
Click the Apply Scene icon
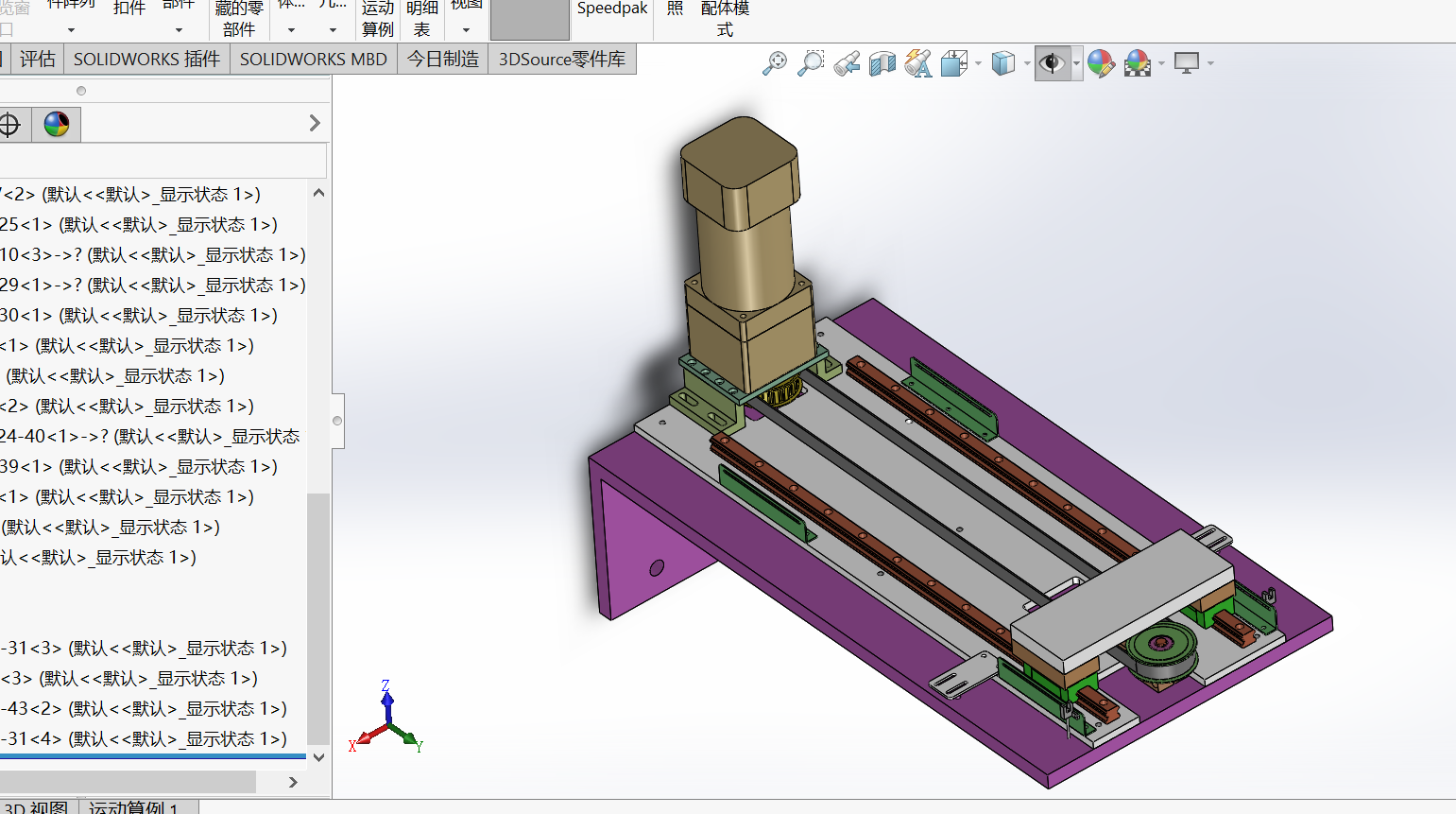pyautogui.click(x=1138, y=63)
